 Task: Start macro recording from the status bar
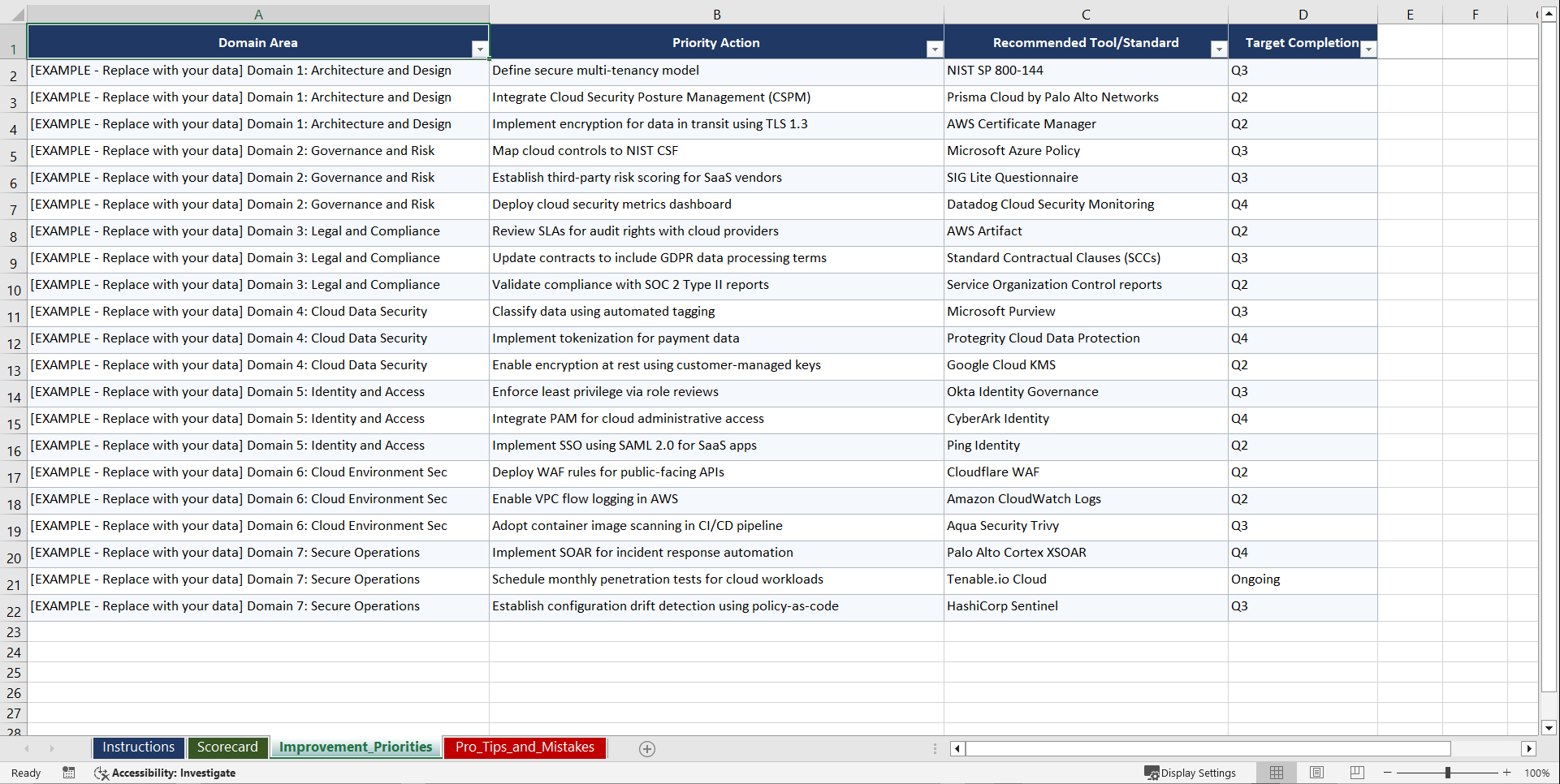click(x=69, y=773)
